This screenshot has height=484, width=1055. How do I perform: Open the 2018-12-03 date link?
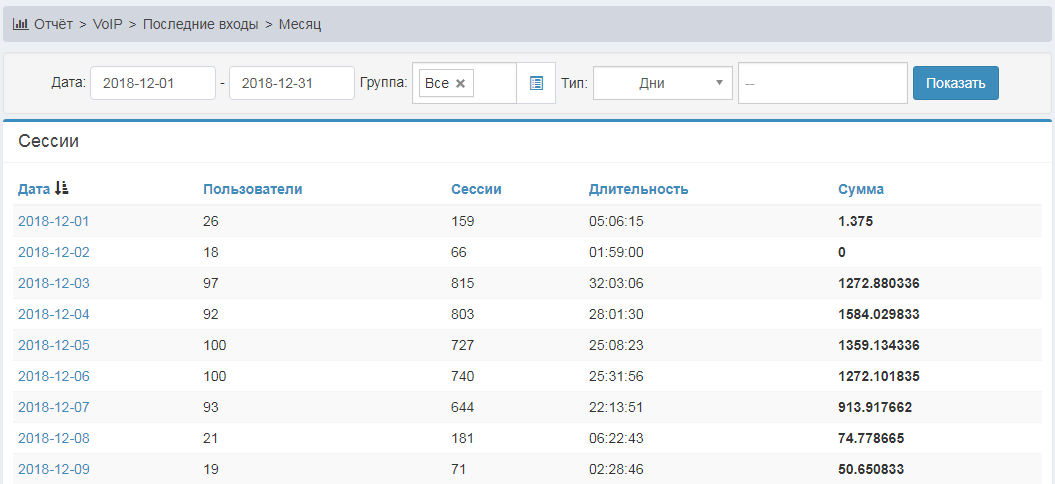pyautogui.click(x=53, y=283)
